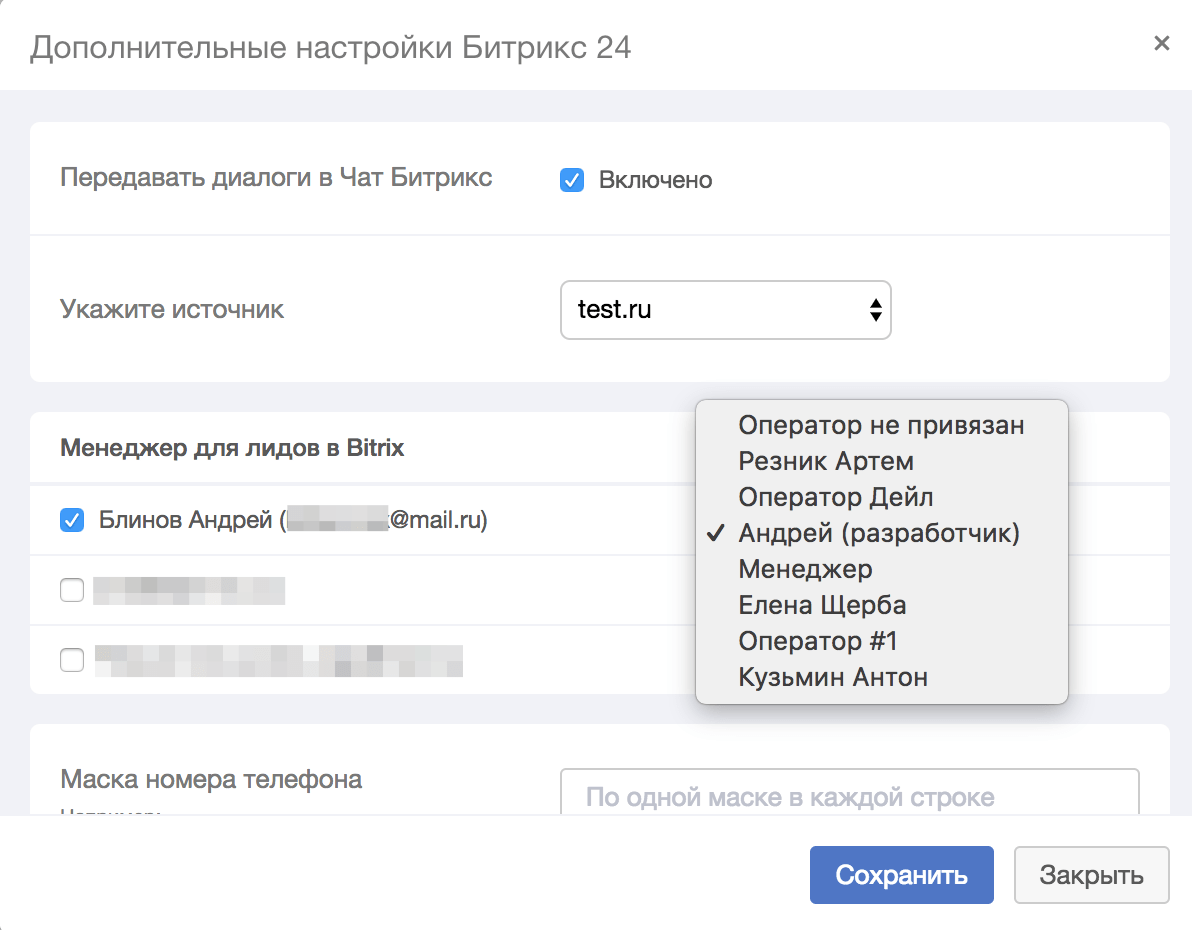Image resolution: width=1192 pixels, height=930 pixels.
Task: Click the Маска номера телефона label
Action: (211, 779)
